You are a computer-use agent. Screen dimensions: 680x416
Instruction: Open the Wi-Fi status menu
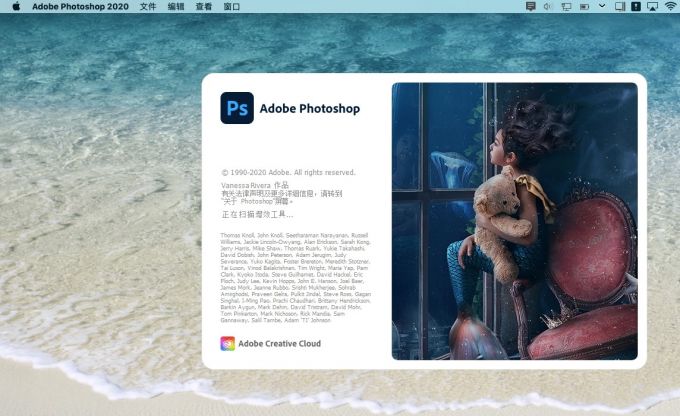tap(671, 7)
